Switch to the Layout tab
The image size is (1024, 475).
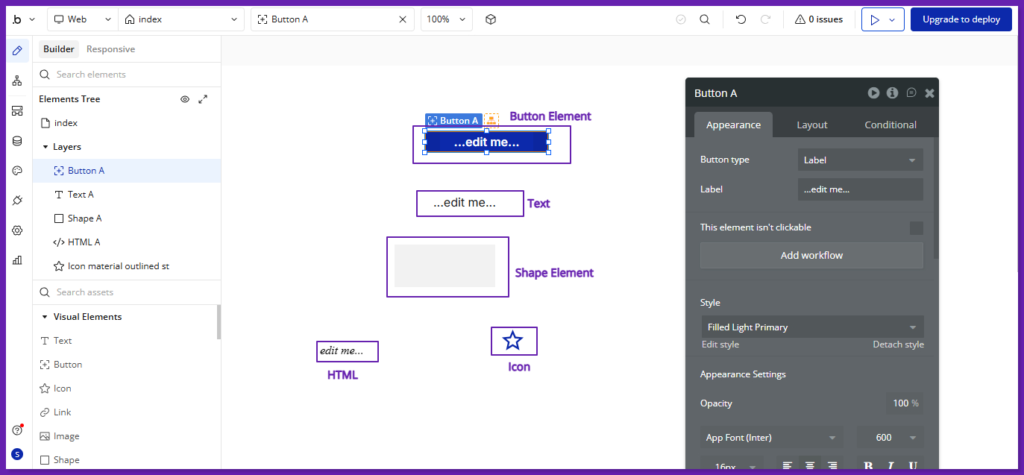tap(811, 125)
